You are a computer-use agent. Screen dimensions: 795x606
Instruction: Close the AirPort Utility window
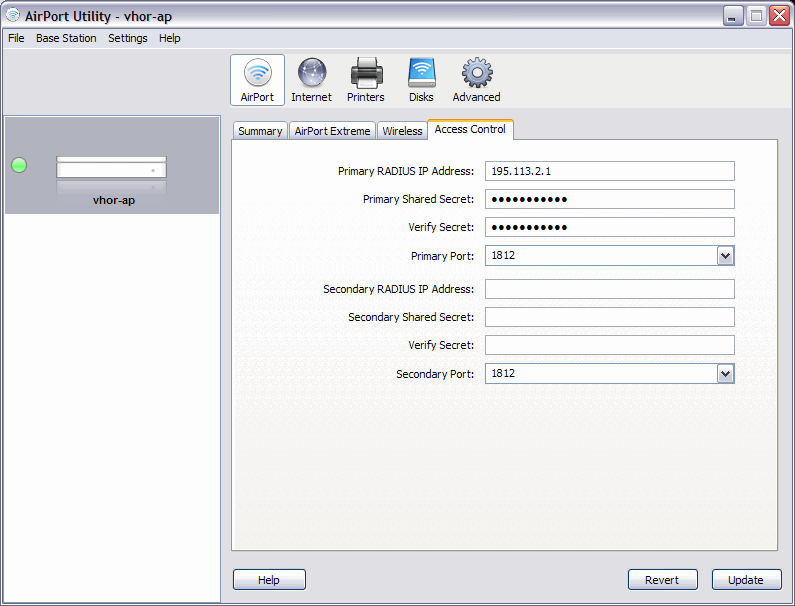[x=779, y=16]
